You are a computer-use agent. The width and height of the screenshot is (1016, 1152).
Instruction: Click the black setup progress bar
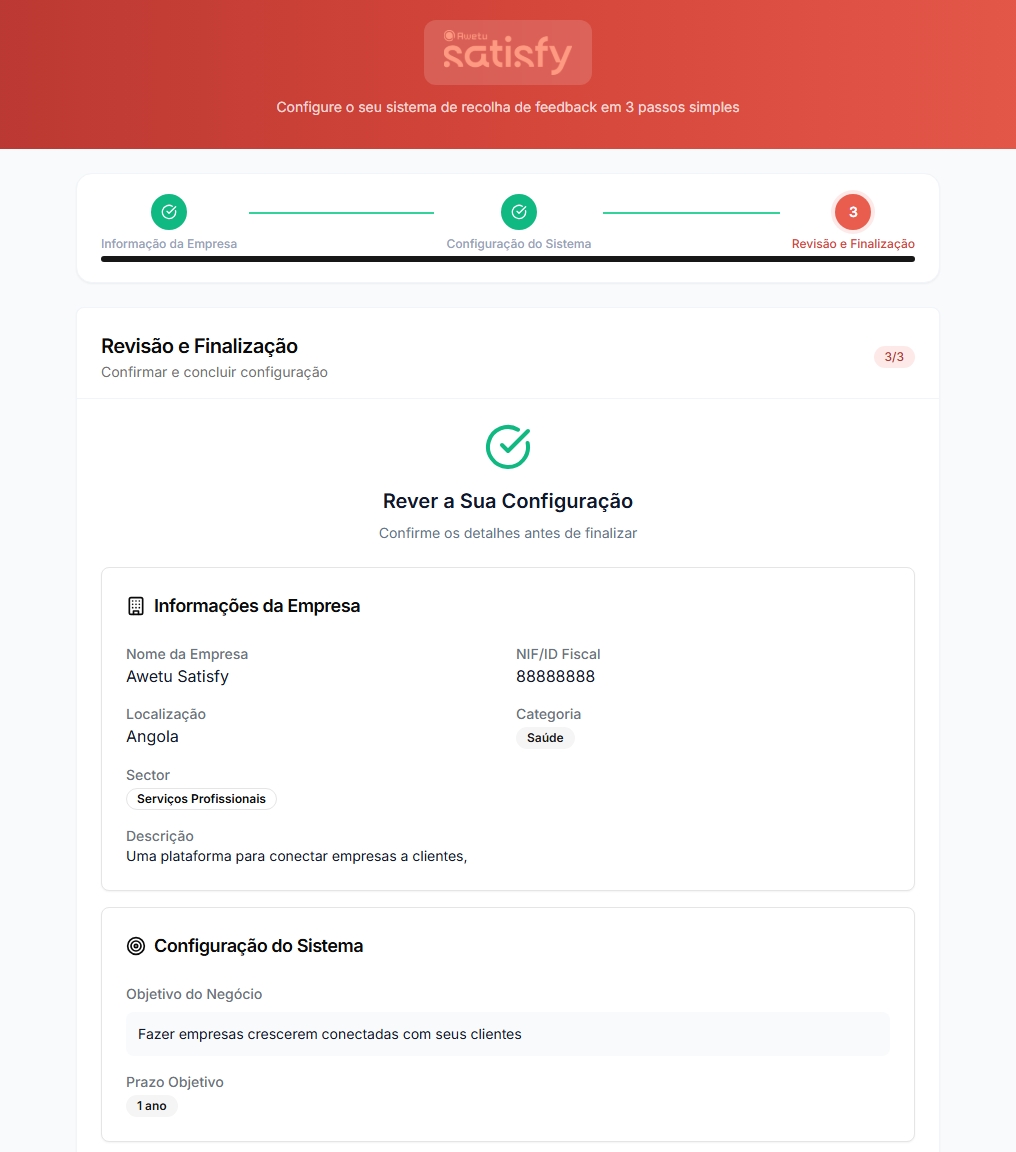(x=508, y=259)
